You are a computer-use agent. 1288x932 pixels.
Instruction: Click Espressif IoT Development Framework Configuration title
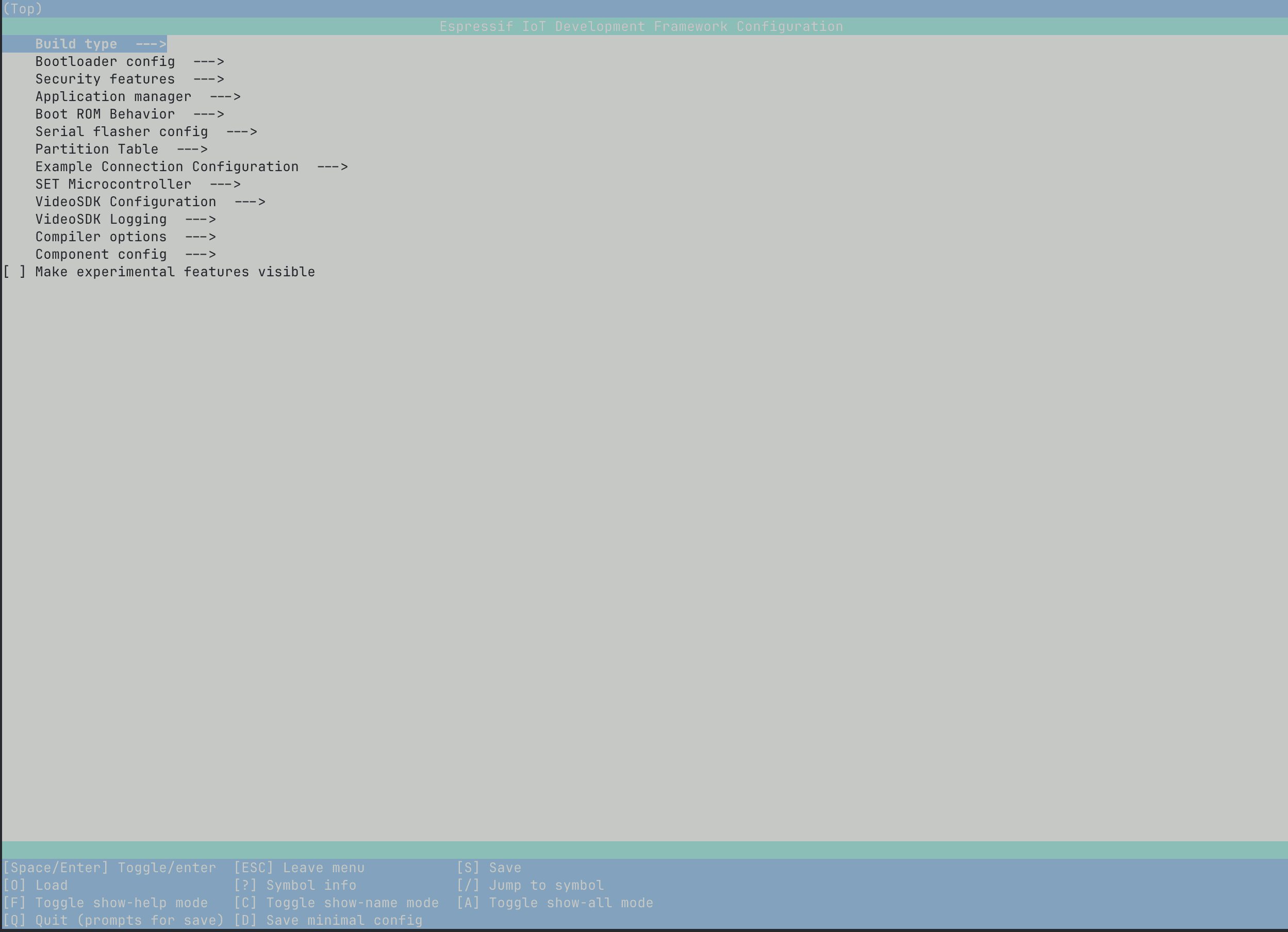[x=641, y=27]
